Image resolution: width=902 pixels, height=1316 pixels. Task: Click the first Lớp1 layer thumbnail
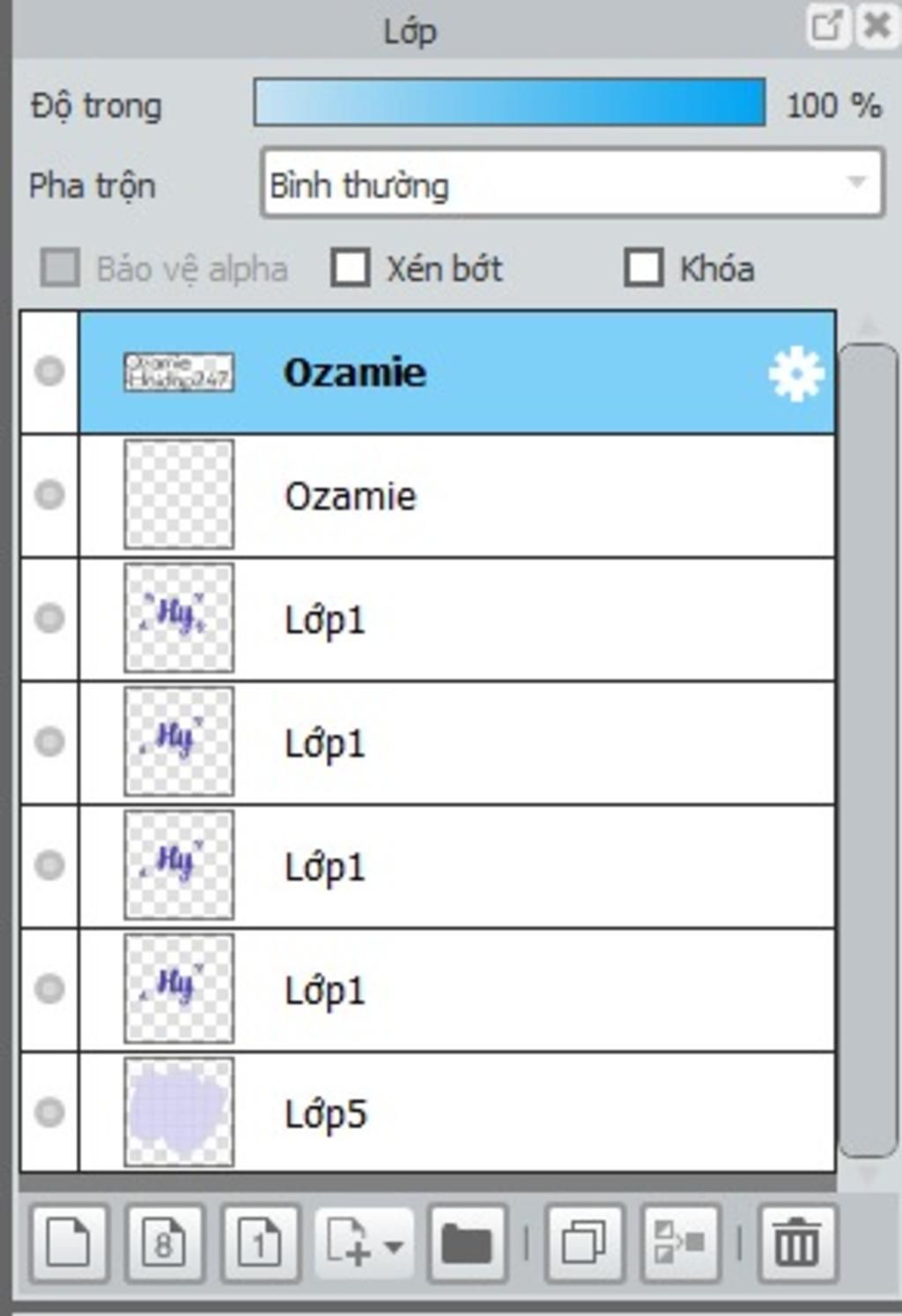click(x=179, y=618)
